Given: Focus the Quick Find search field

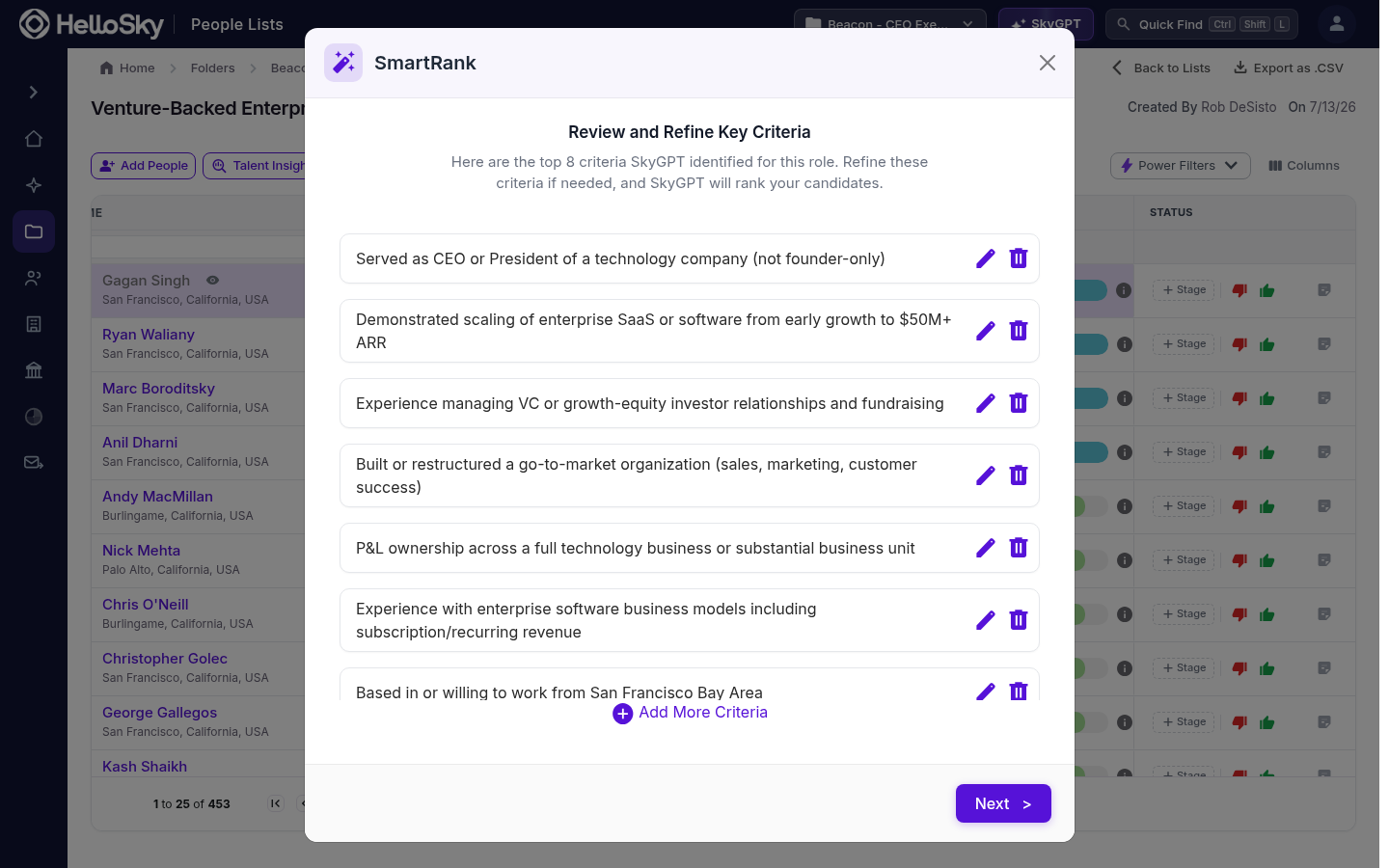Looking at the screenshot, I should click(1202, 24).
